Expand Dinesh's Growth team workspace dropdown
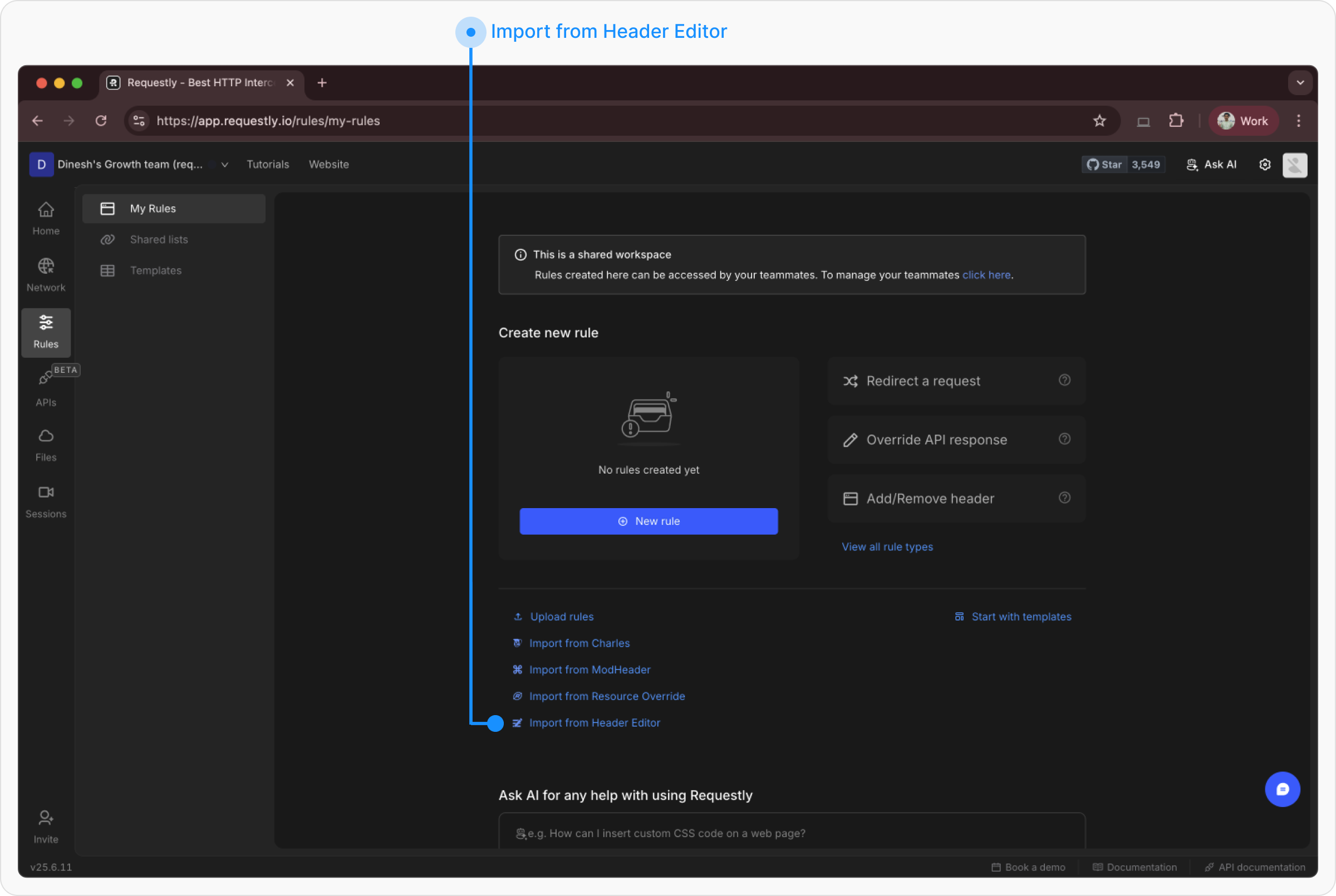The image size is (1336, 896). [x=224, y=165]
